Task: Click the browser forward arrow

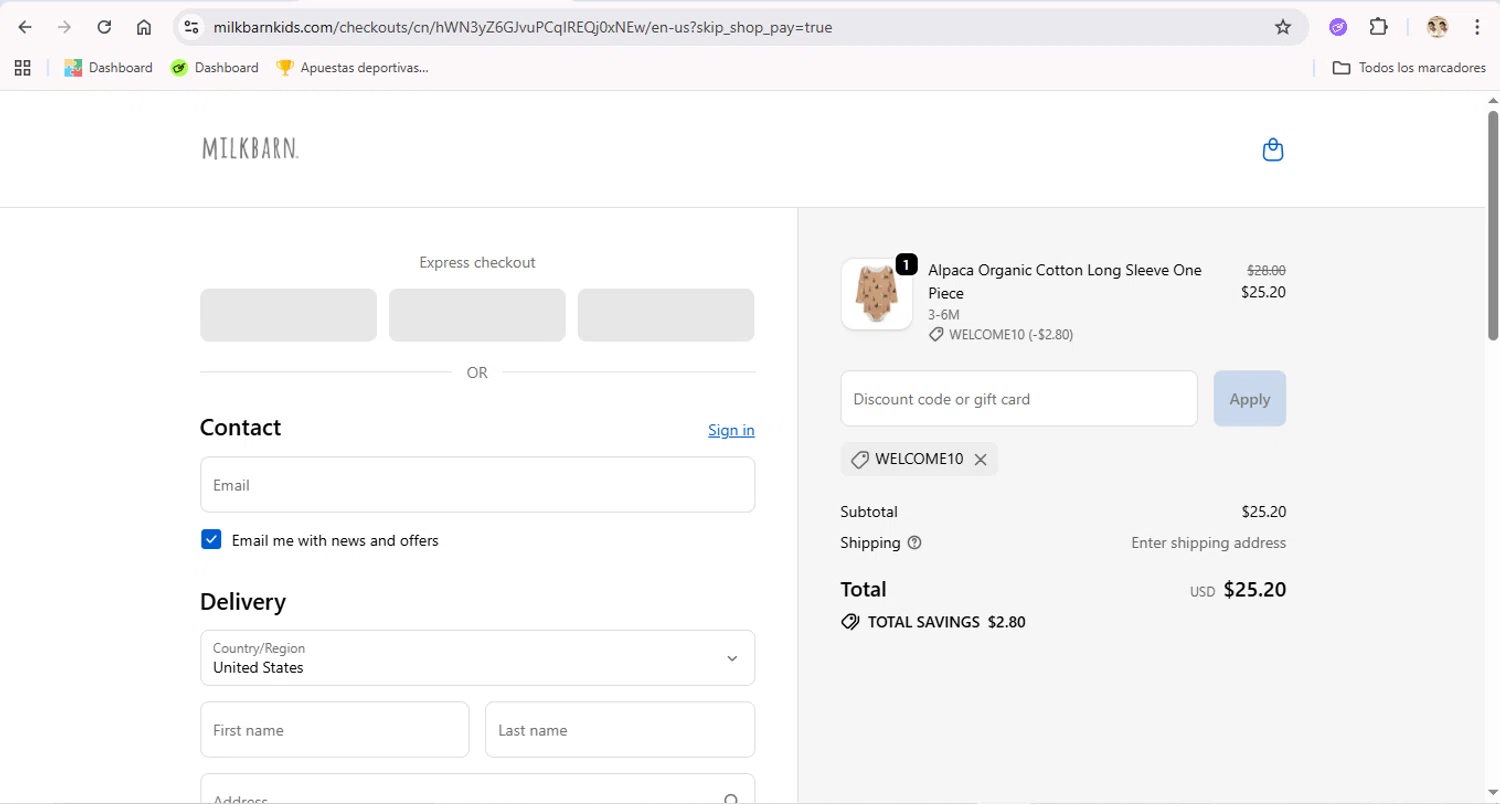Action: (64, 27)
